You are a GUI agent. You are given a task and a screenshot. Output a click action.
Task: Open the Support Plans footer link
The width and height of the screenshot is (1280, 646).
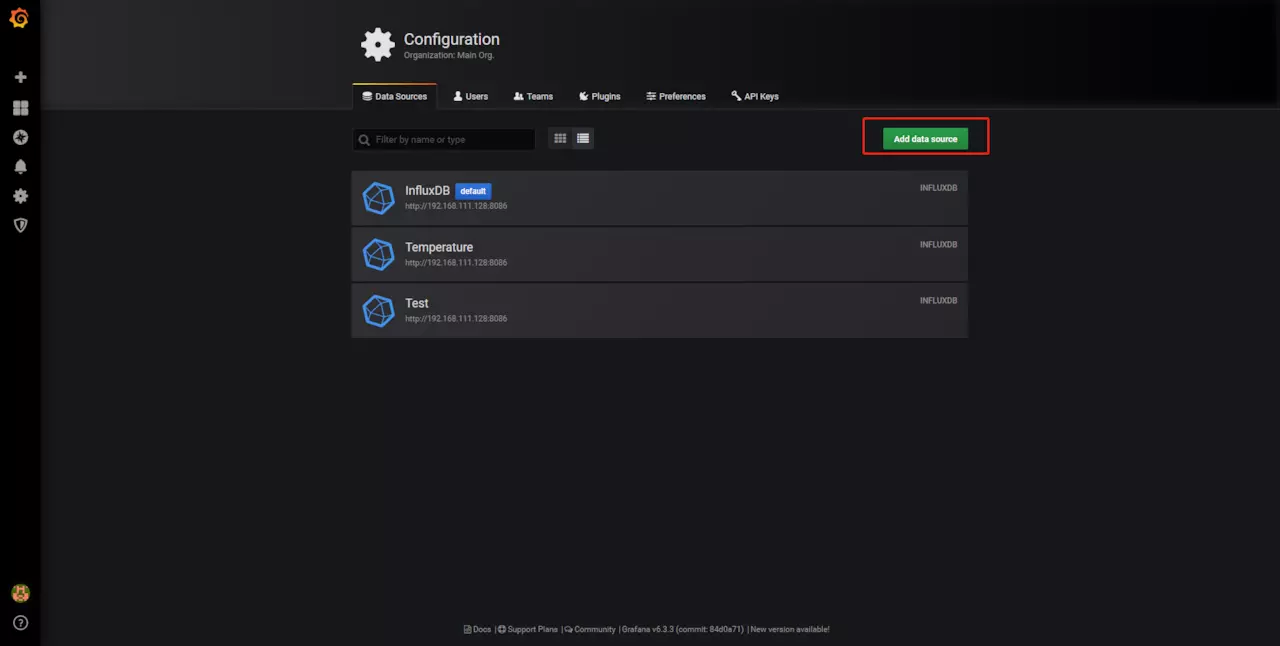click(x=528, y=629)
